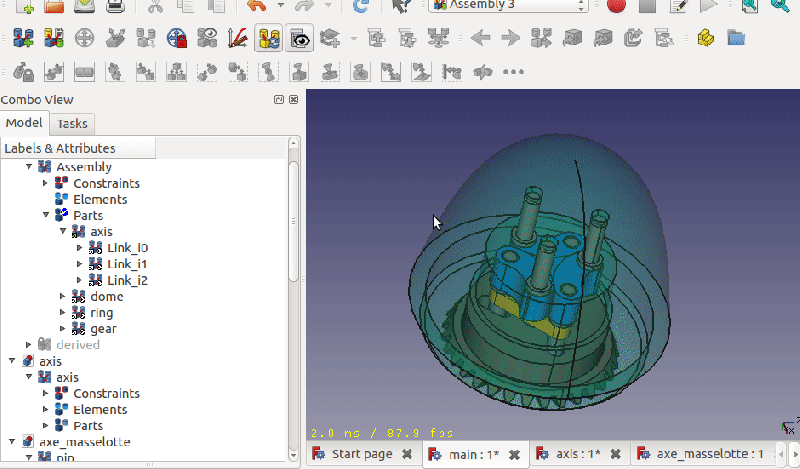Image resolution: width=800 pixels, height=469 pixels.
Task: Close the Start page tab
Action: [407, 454]
